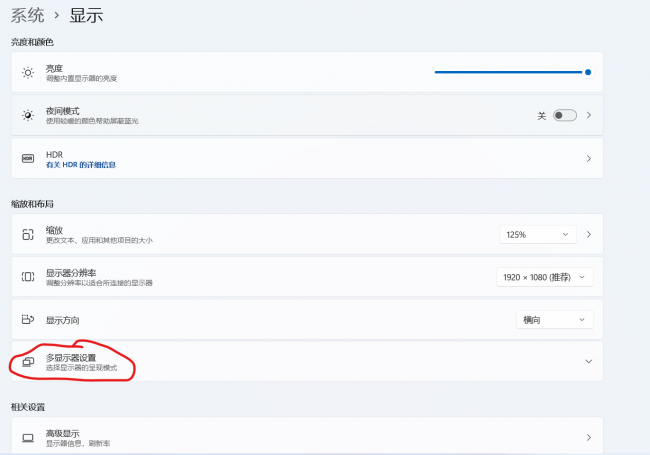Toggle the 夜间模式 switch on
This screenshot has width=650, height=455.
pos(565,115)
